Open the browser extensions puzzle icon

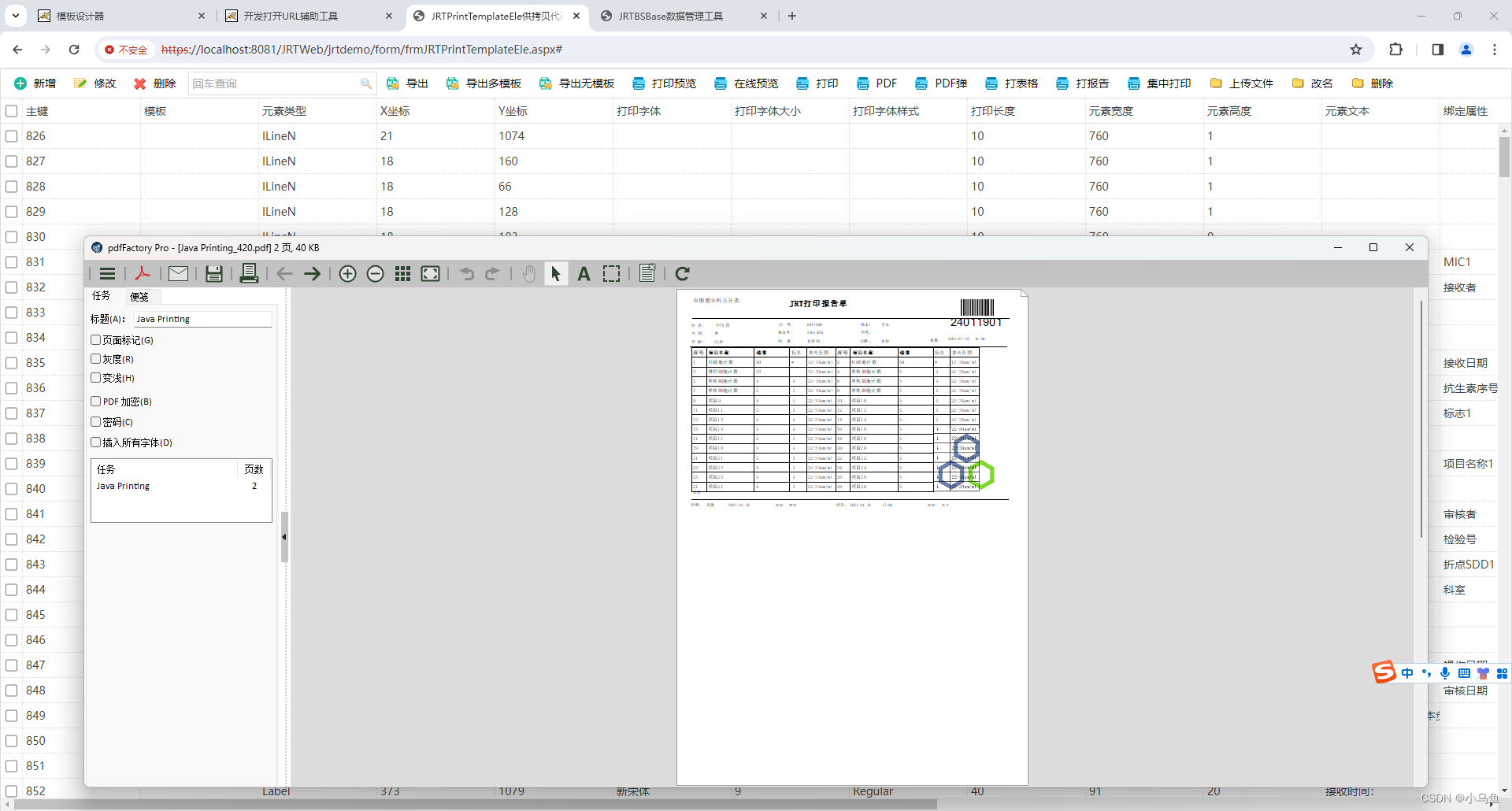click(x=1395, y=50)
